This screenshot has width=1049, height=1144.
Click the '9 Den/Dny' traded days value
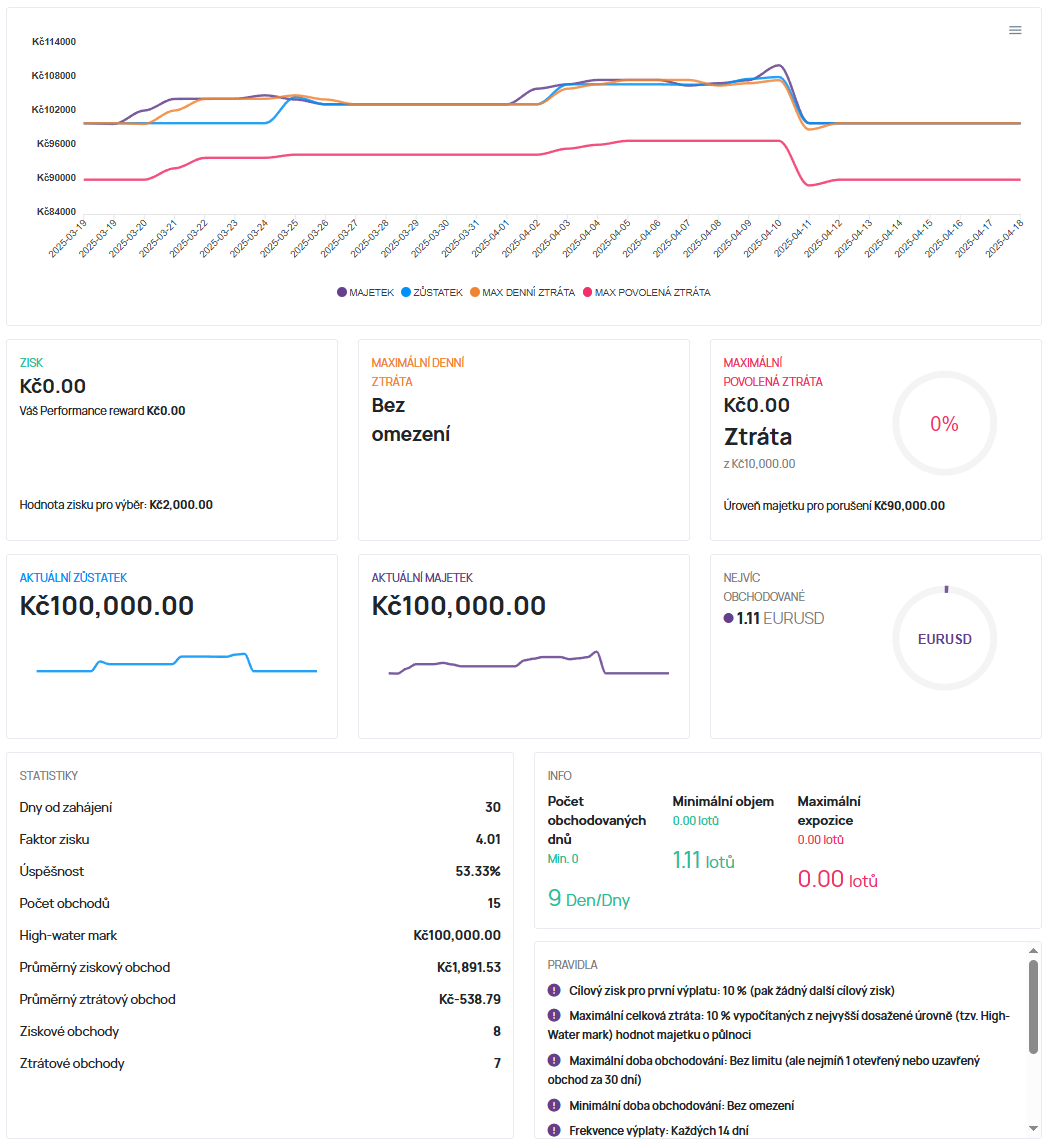tap(589, 899)
